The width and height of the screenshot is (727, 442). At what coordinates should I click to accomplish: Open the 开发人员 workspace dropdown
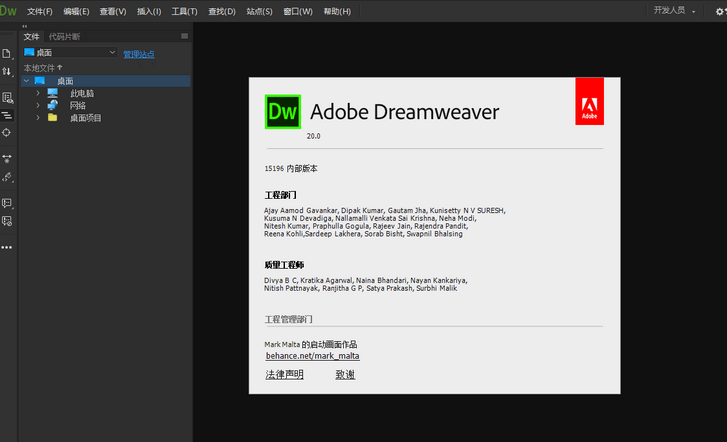674,11
